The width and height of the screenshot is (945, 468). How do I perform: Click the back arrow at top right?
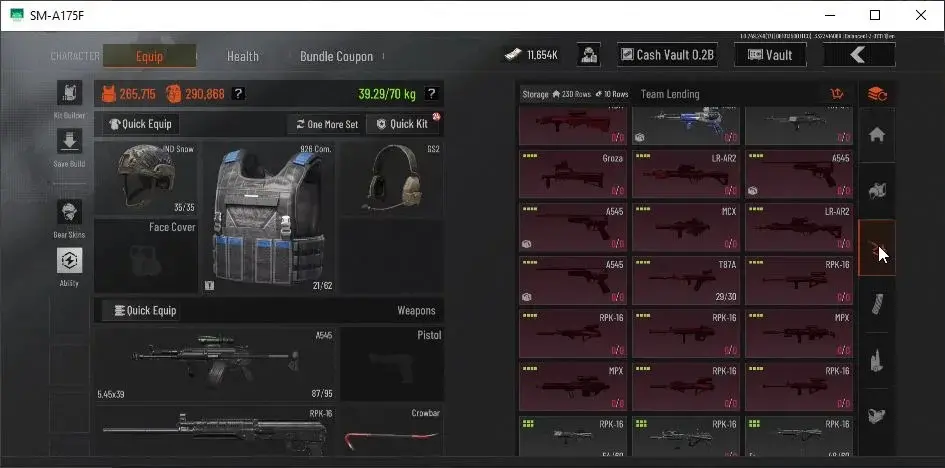(859, 55)
